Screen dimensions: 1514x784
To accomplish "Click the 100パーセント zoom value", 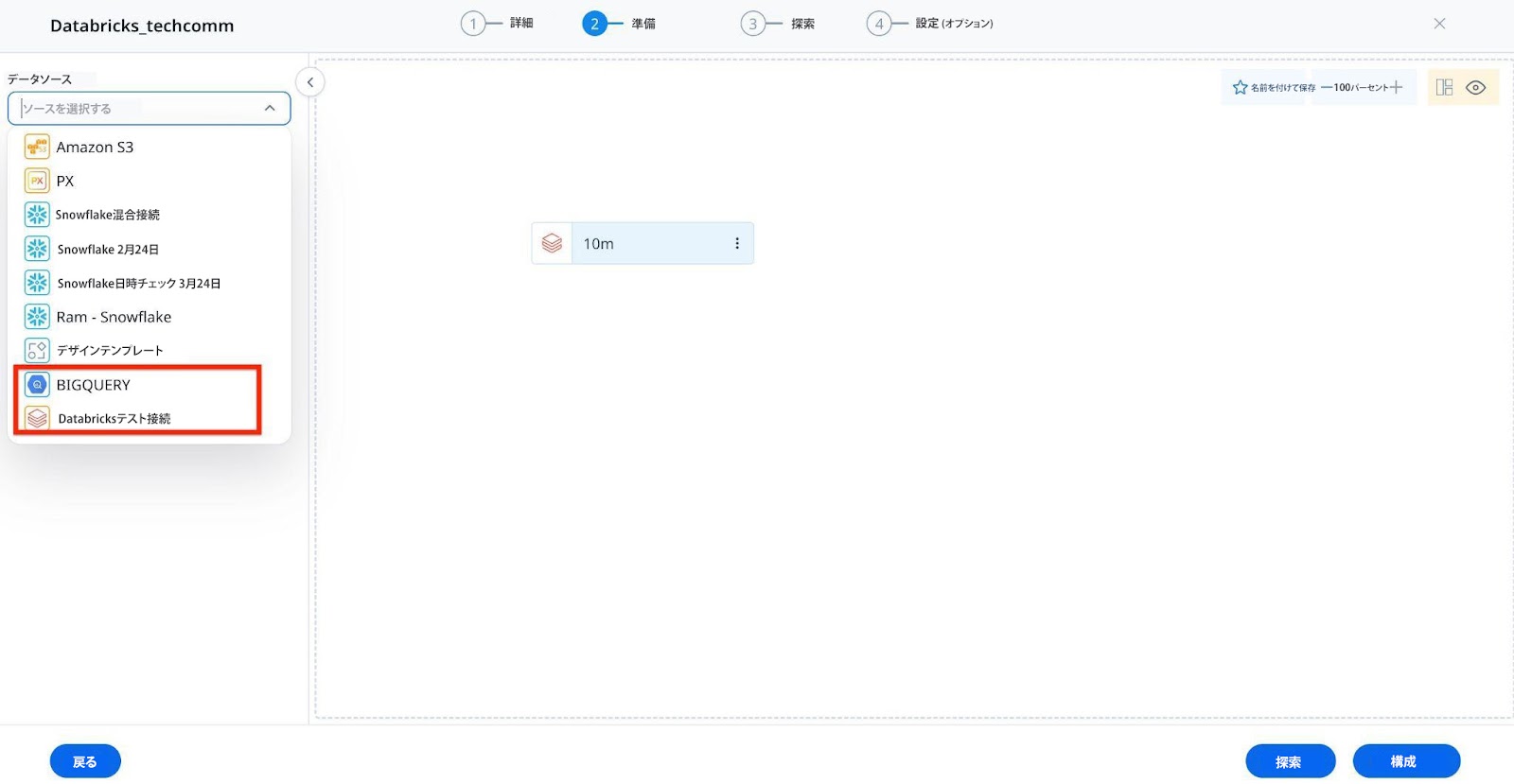I will (x=1362, y=88).
